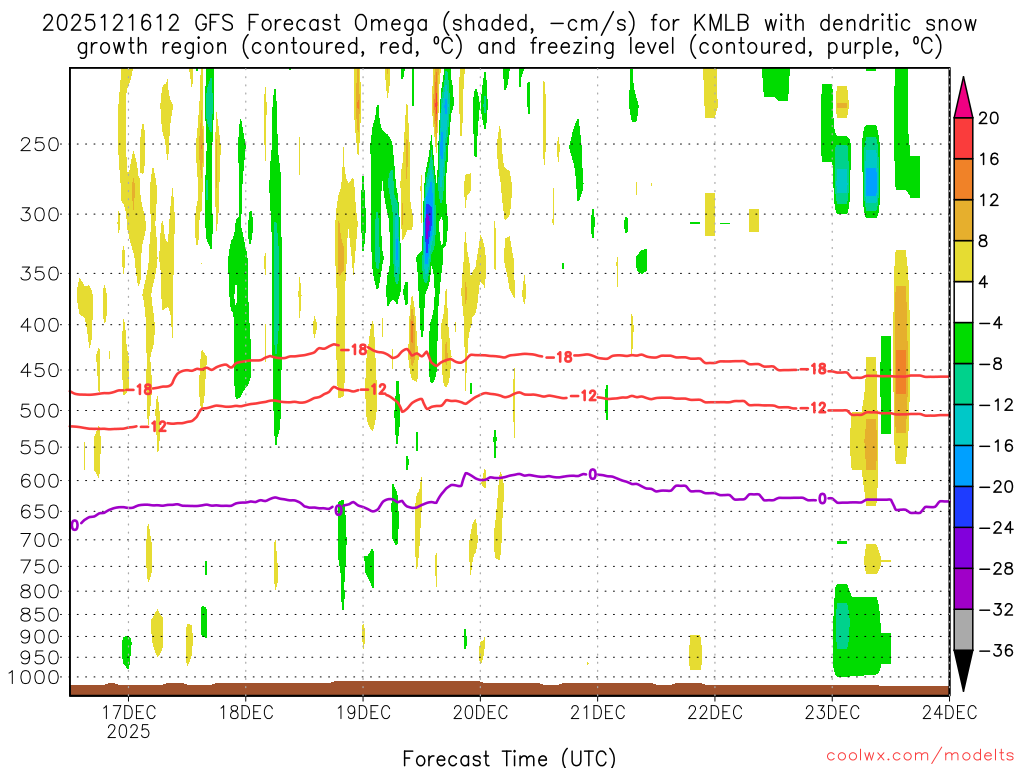Image resolution: width=1024 pixels, height=768 pixels.
Task: Select the 950 pressure level label
Action: 39,658
